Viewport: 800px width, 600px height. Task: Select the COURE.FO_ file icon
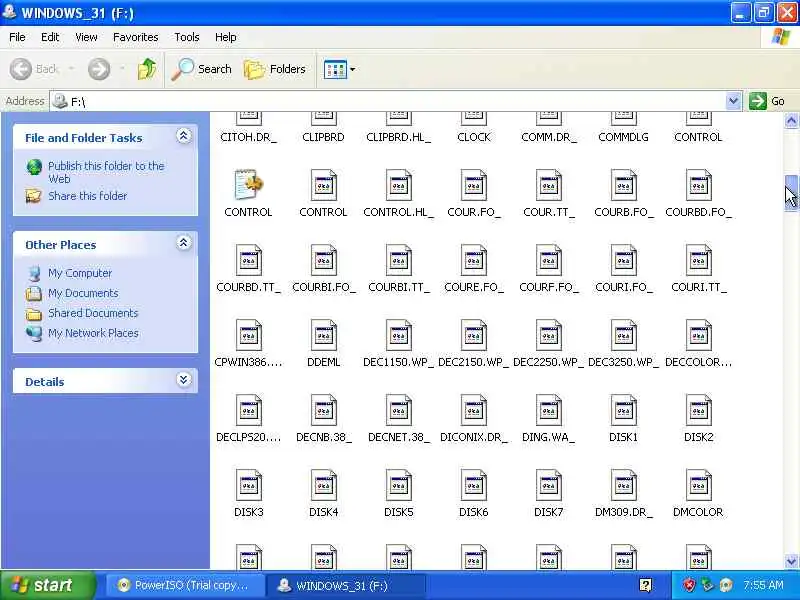click(473, 260)
